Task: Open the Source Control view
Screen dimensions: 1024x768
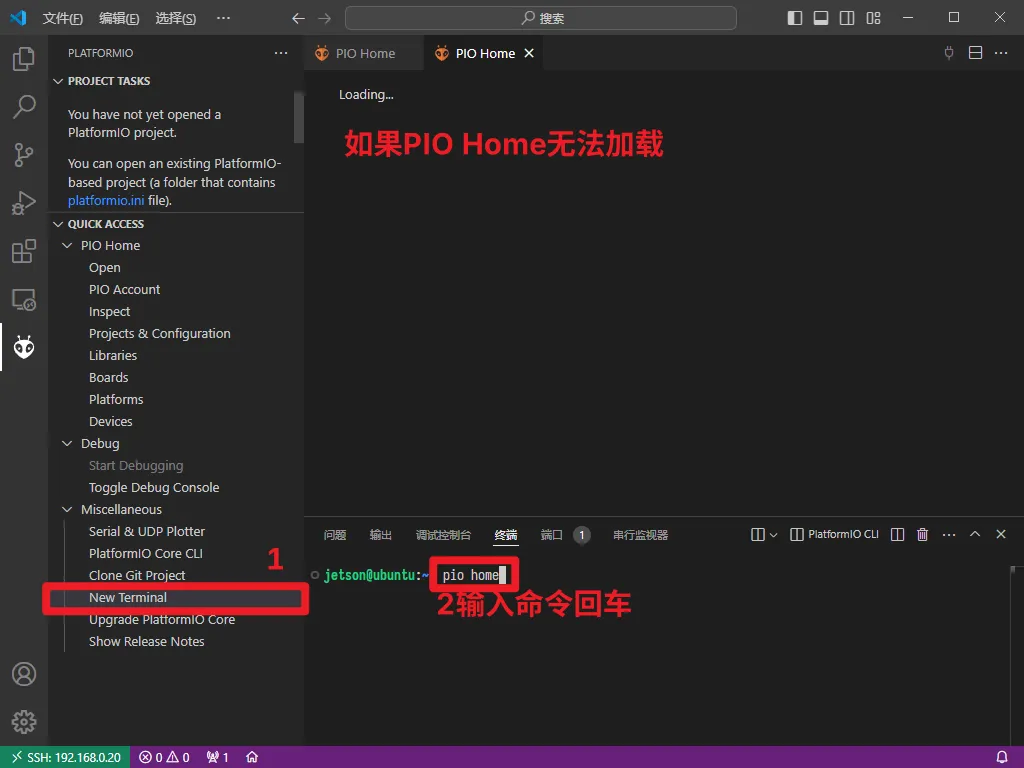Action: (x=24, y=155)
